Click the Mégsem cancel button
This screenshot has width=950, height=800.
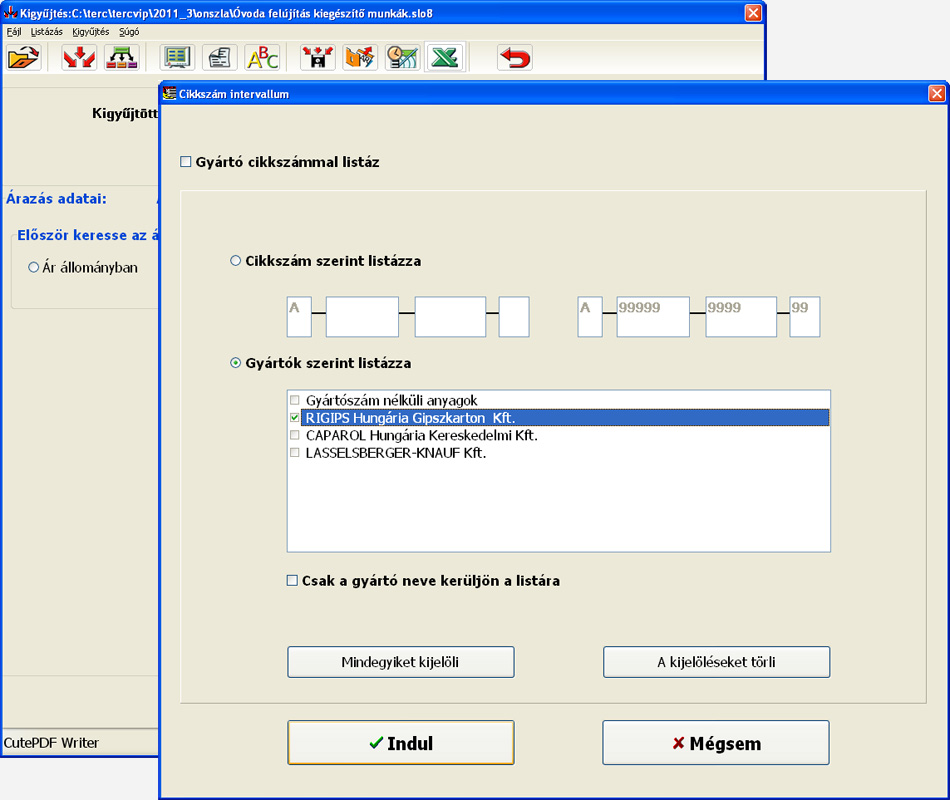(x=716, y=742)
